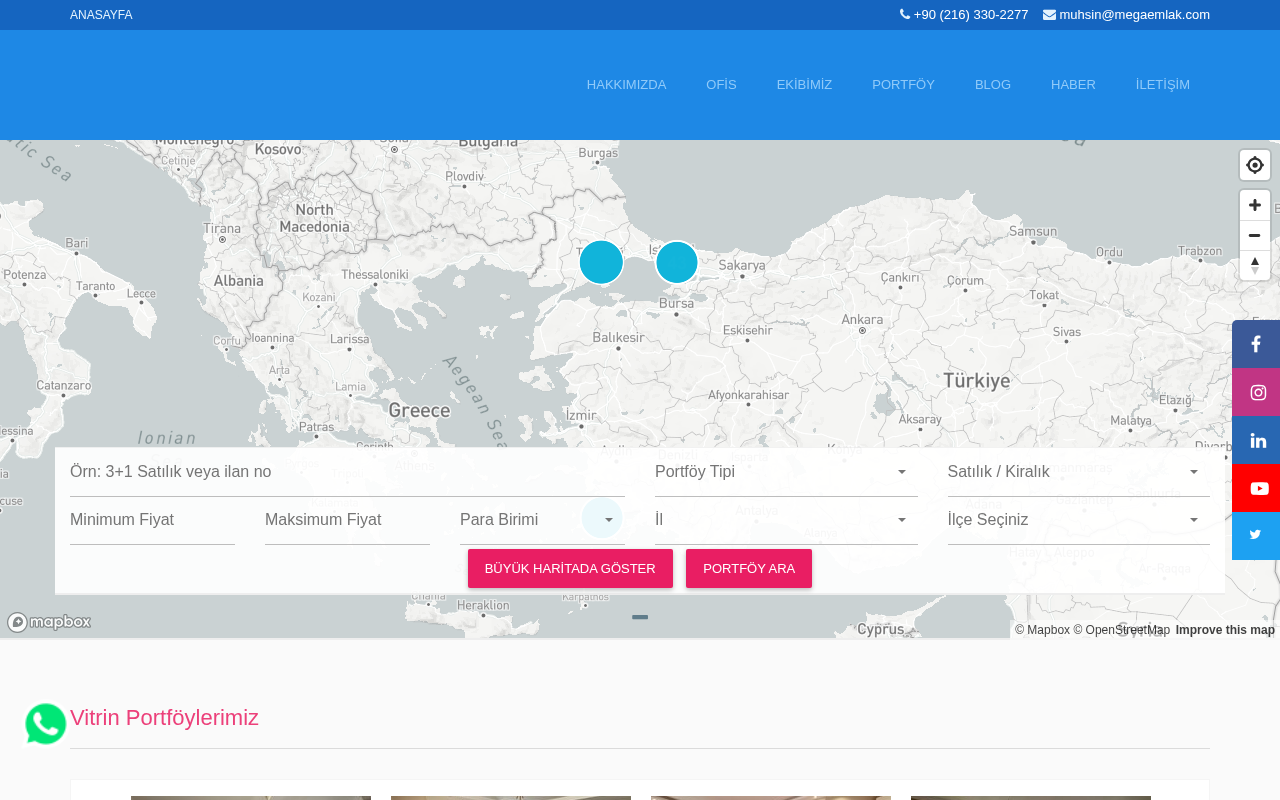Click the Vitrin Portföylerimiz heading
The image size is (1280, 800).
pos(164,718)
